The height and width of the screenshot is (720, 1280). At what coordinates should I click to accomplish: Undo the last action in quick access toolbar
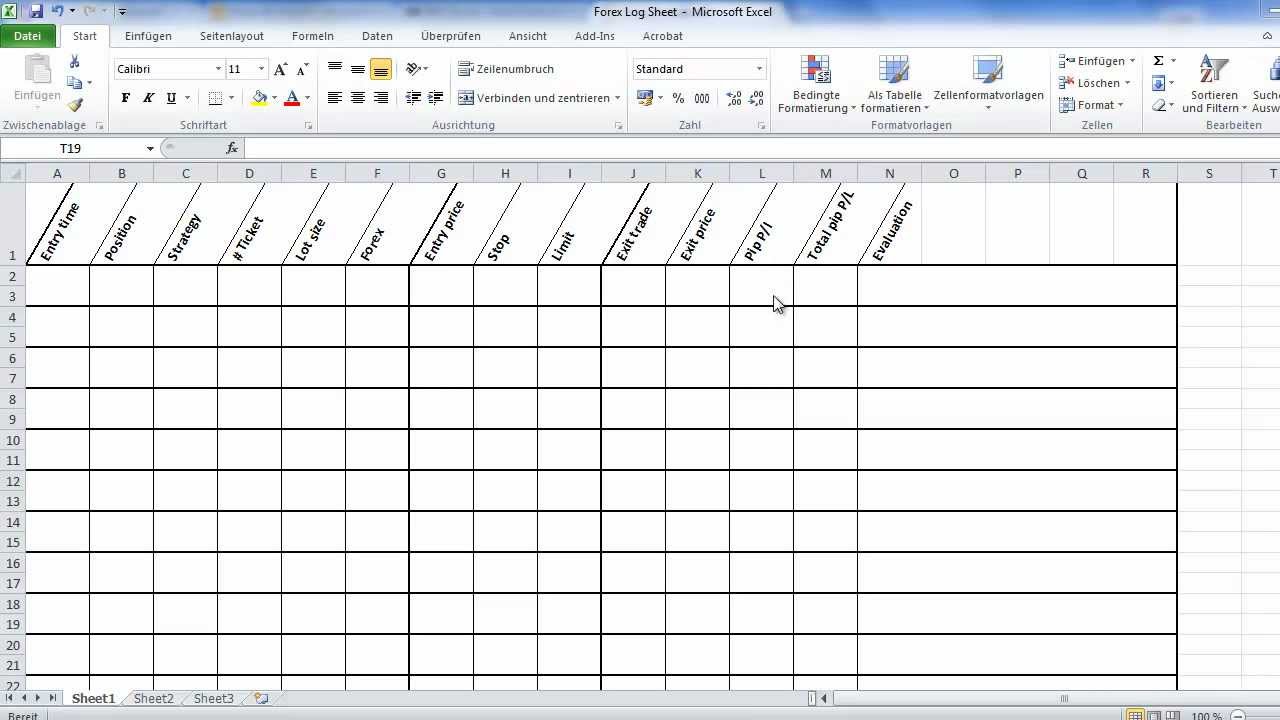point(57,11)
